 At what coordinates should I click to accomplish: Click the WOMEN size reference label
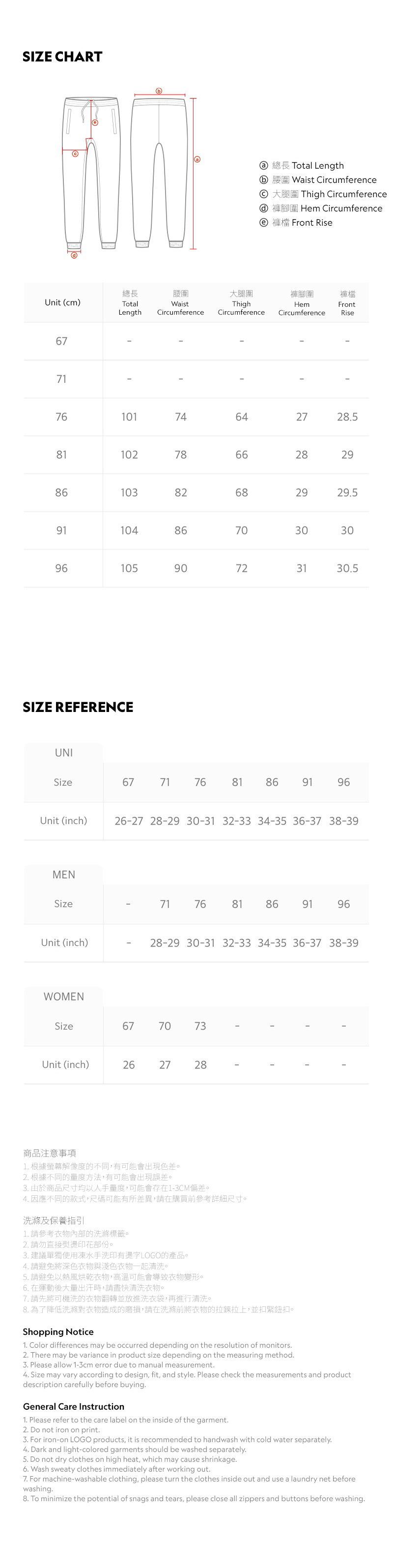pos(64,997)
